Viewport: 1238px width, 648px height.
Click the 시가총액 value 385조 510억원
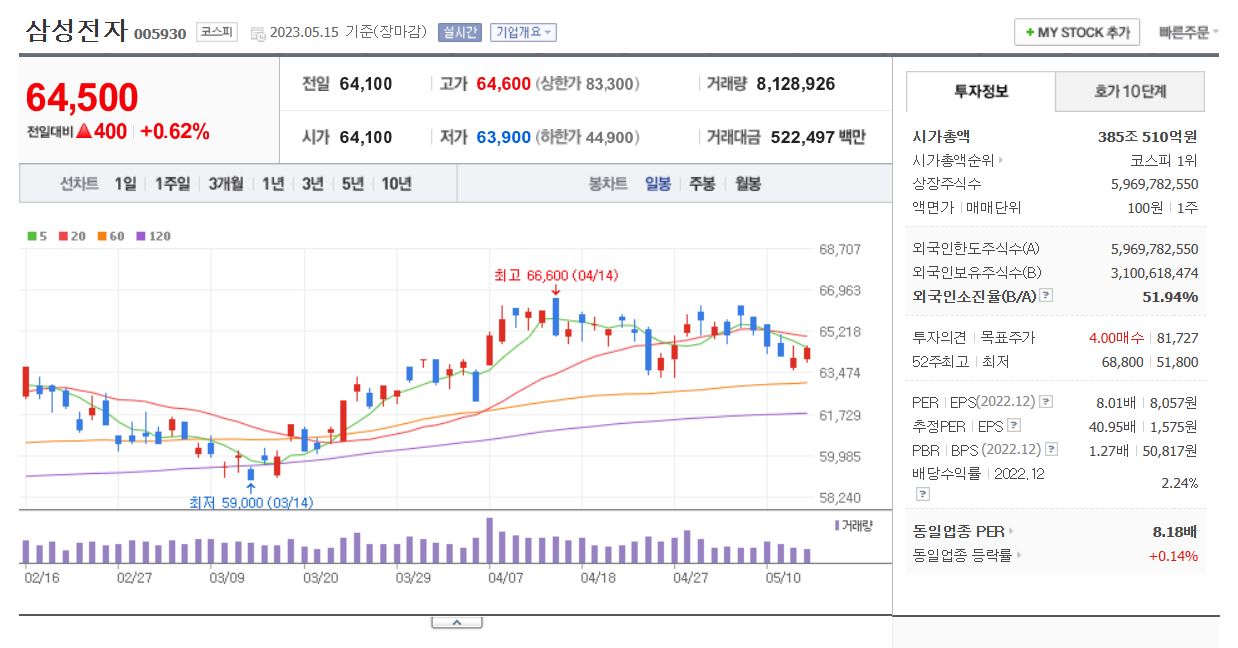[1148, 137]
